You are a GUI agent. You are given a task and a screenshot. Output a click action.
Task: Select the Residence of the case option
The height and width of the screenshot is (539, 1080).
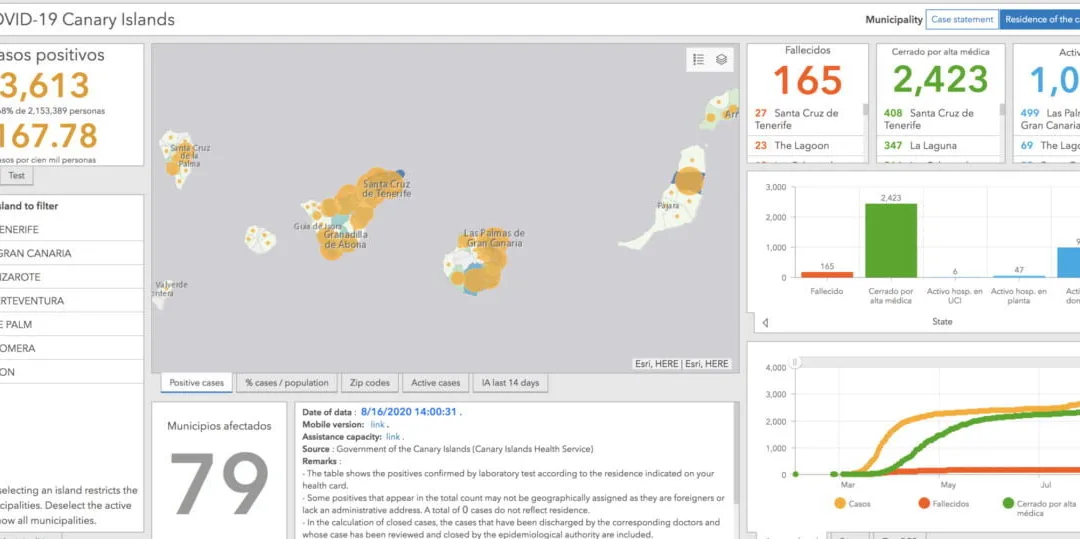1040,19
